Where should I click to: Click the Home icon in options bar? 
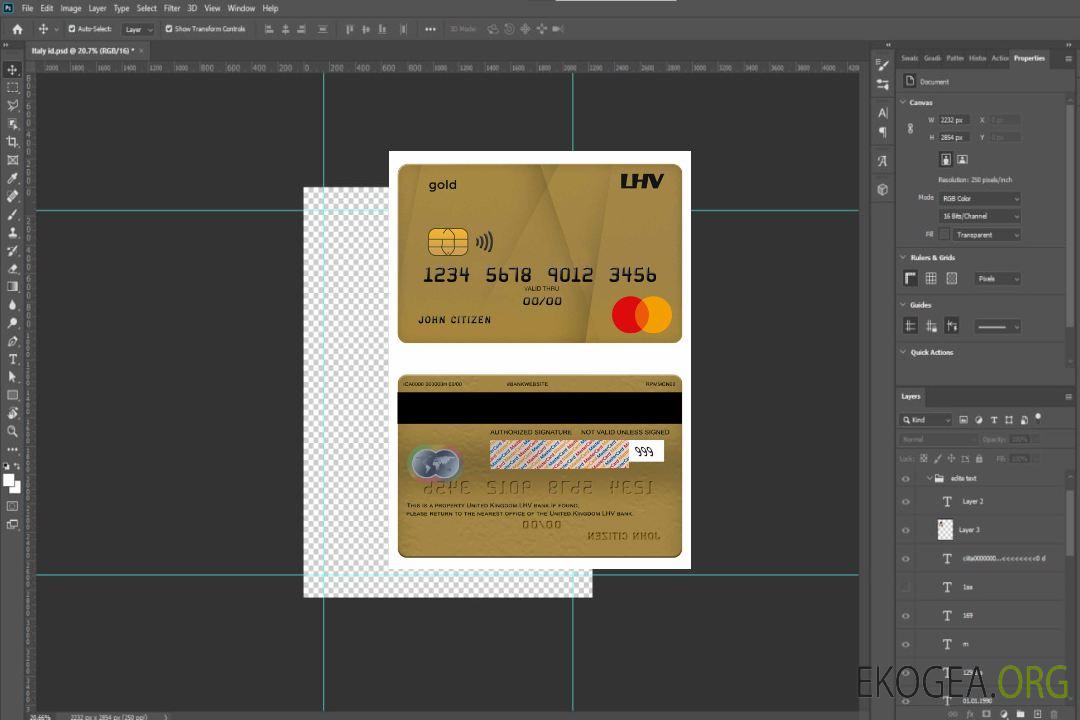pyautogui.click(x=17, y=29)
